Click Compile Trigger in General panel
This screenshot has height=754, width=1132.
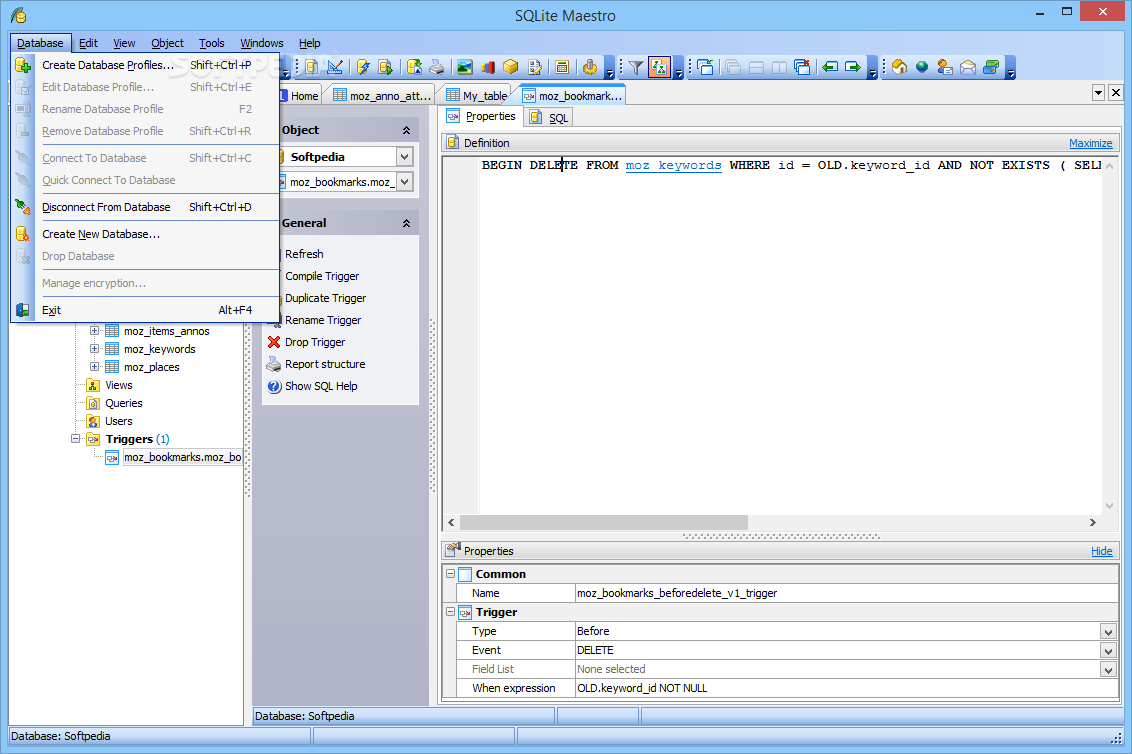[321, 276]
